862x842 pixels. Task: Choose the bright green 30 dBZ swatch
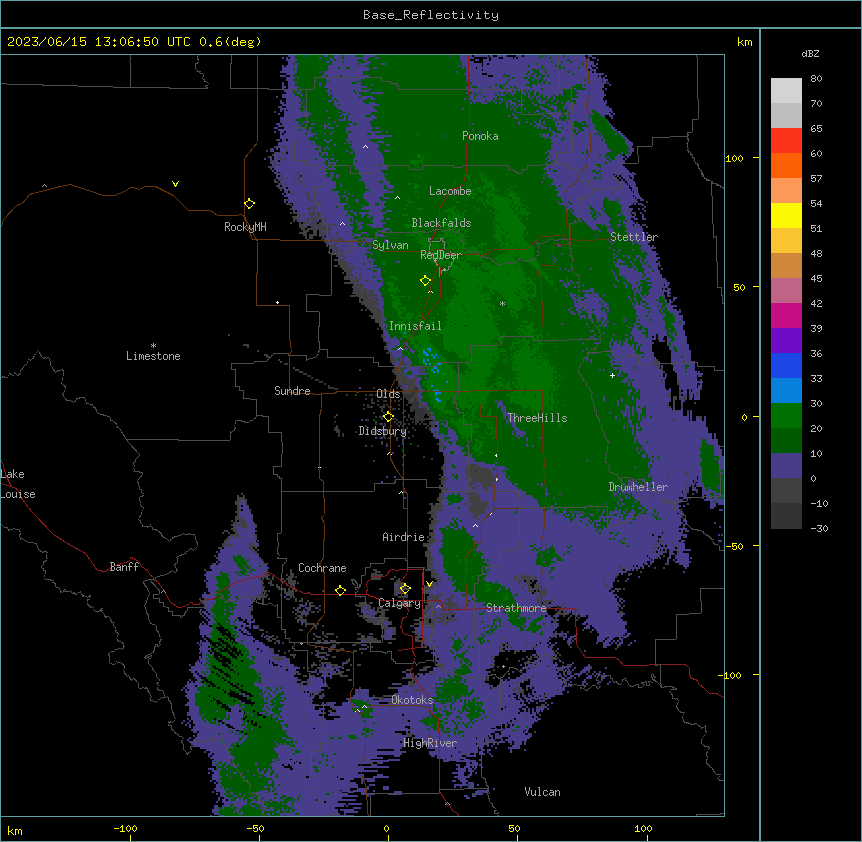pyautogui.click(x=786, y=416)
